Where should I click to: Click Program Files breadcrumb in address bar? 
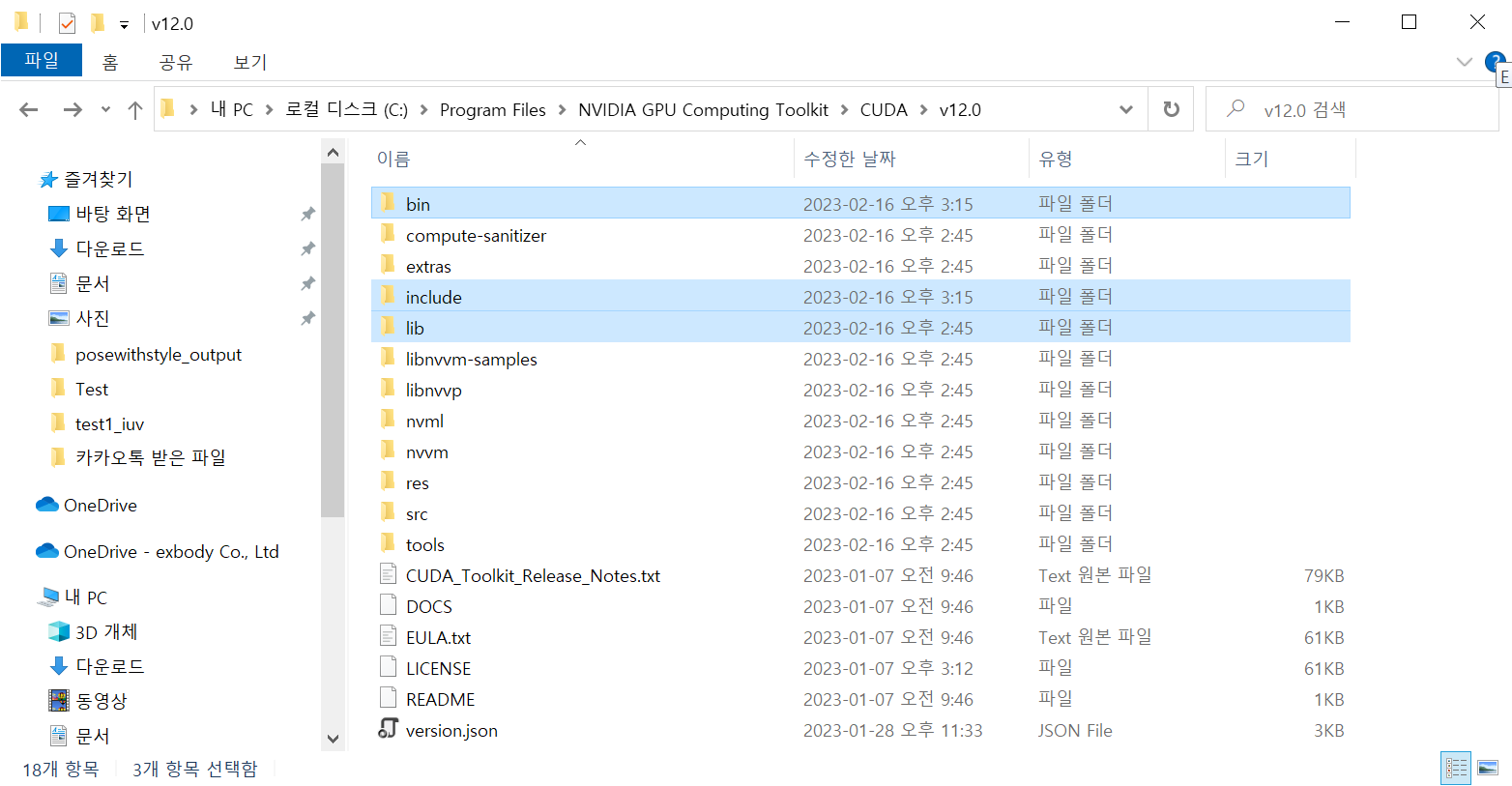[x=493, y=109]
